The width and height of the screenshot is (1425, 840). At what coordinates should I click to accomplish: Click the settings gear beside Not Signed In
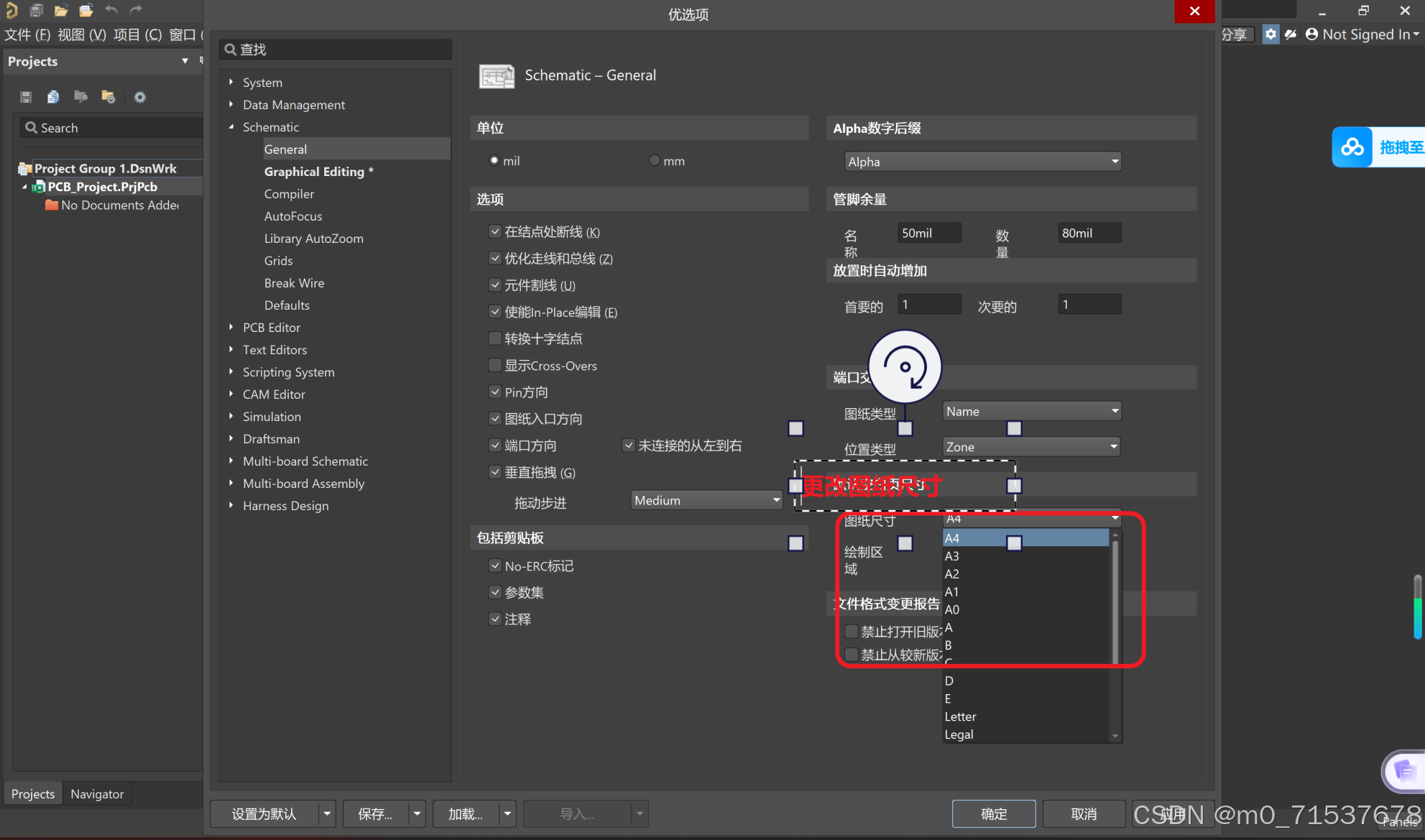(x=1270, y=34)
